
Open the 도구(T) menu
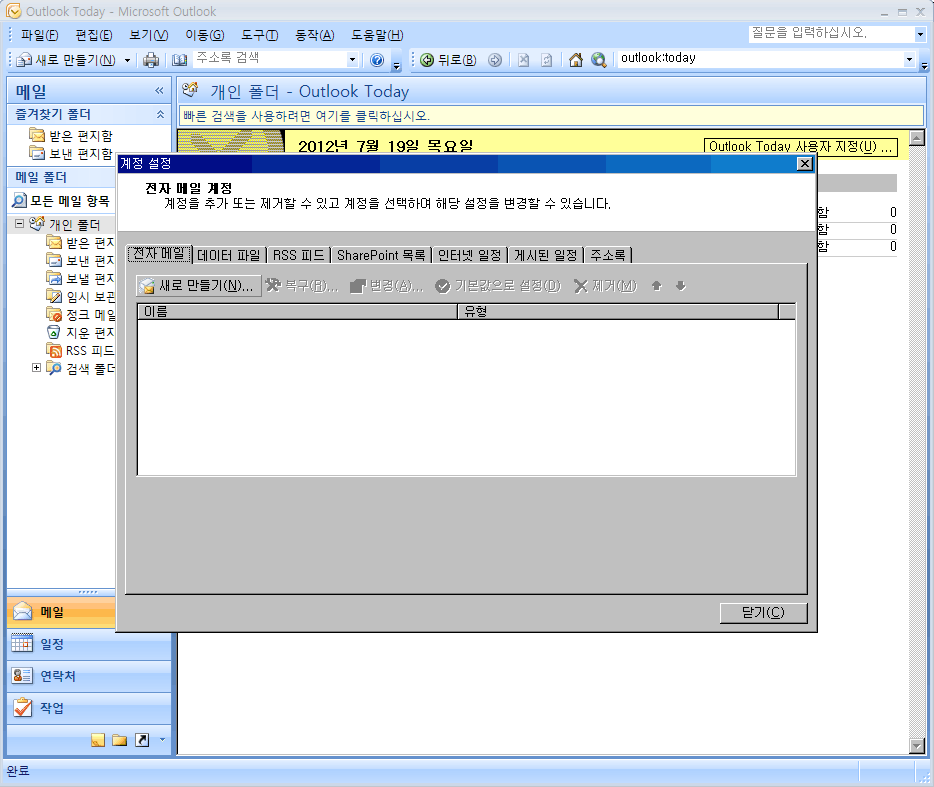coord(259,35)
